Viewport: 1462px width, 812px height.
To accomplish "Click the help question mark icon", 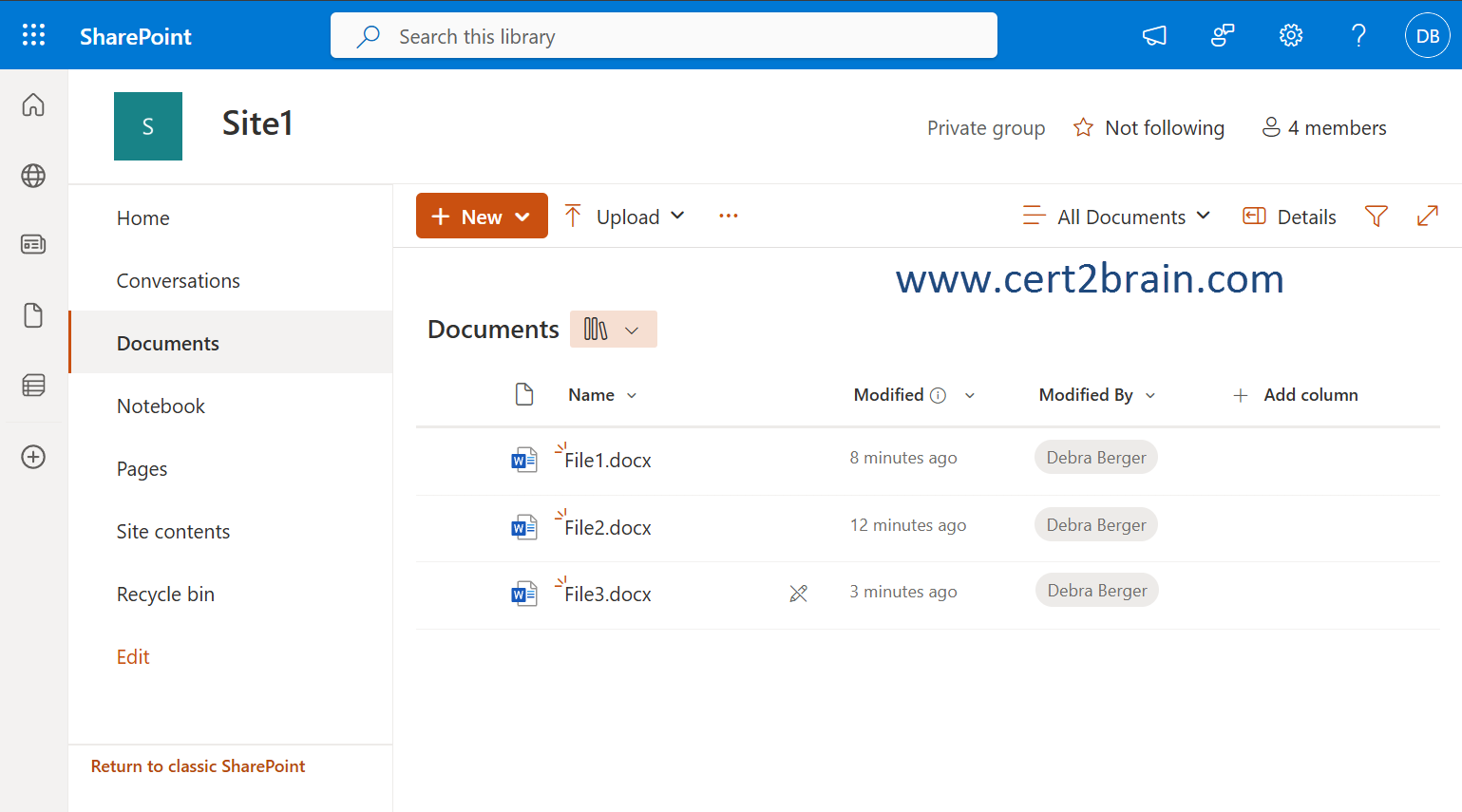I will coord(1358,36).
